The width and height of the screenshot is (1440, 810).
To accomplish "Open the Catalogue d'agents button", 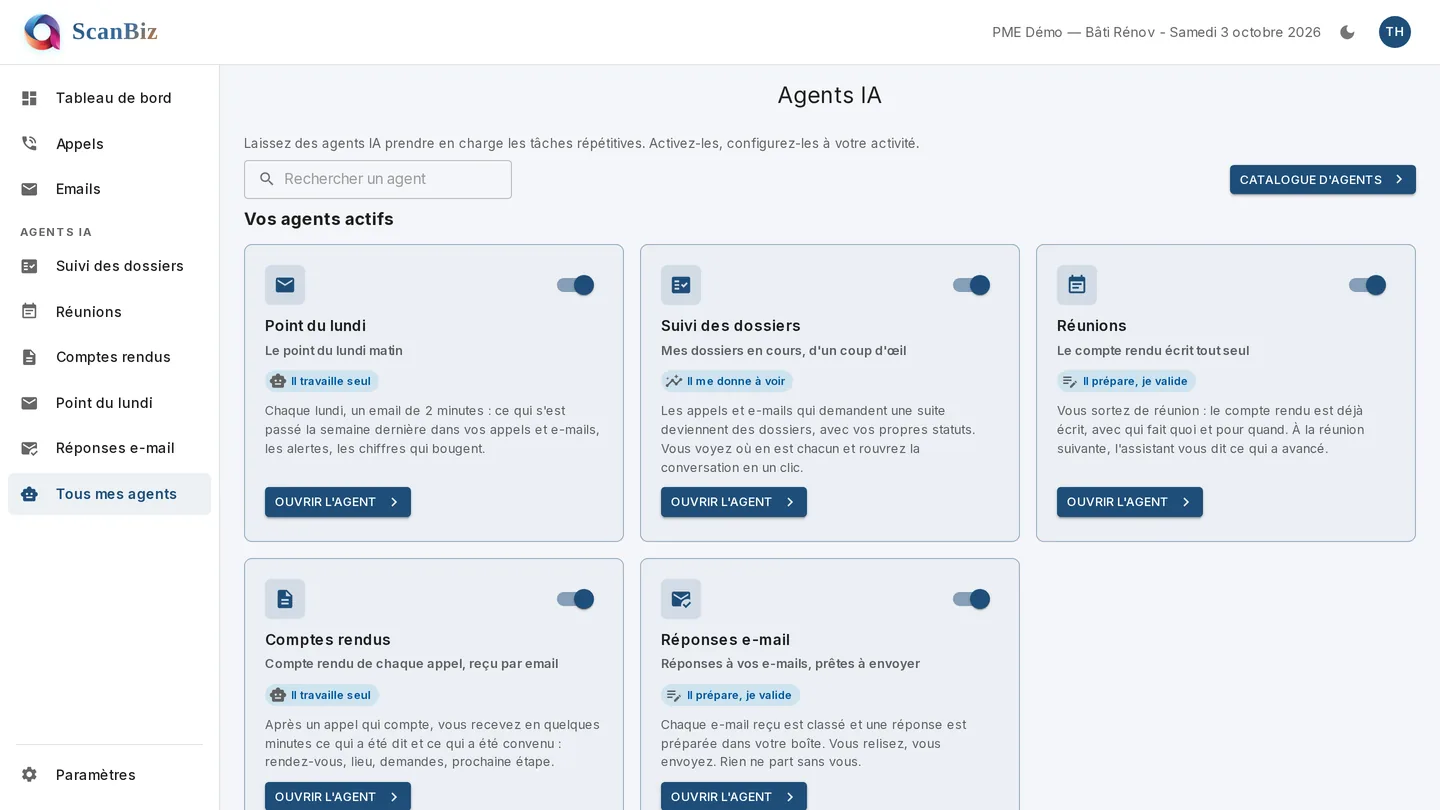I will [1322, 179].
